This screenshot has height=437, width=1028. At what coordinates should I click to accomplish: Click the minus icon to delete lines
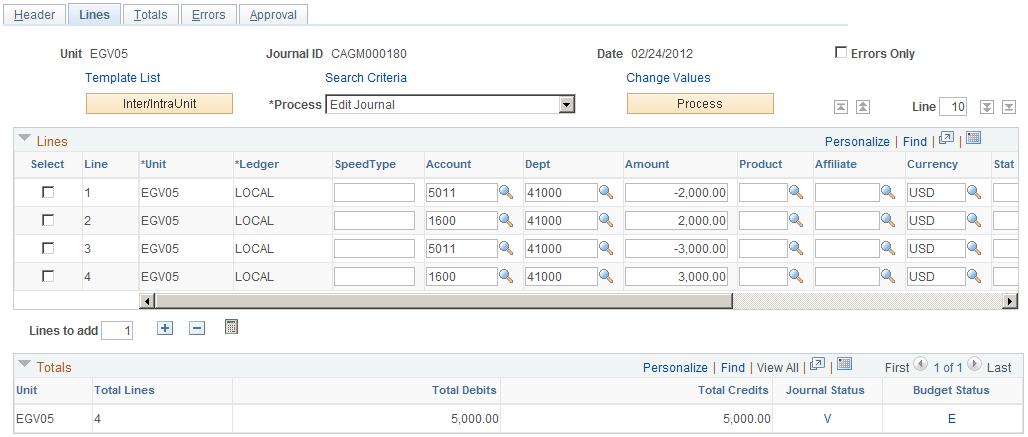(197, 328)
